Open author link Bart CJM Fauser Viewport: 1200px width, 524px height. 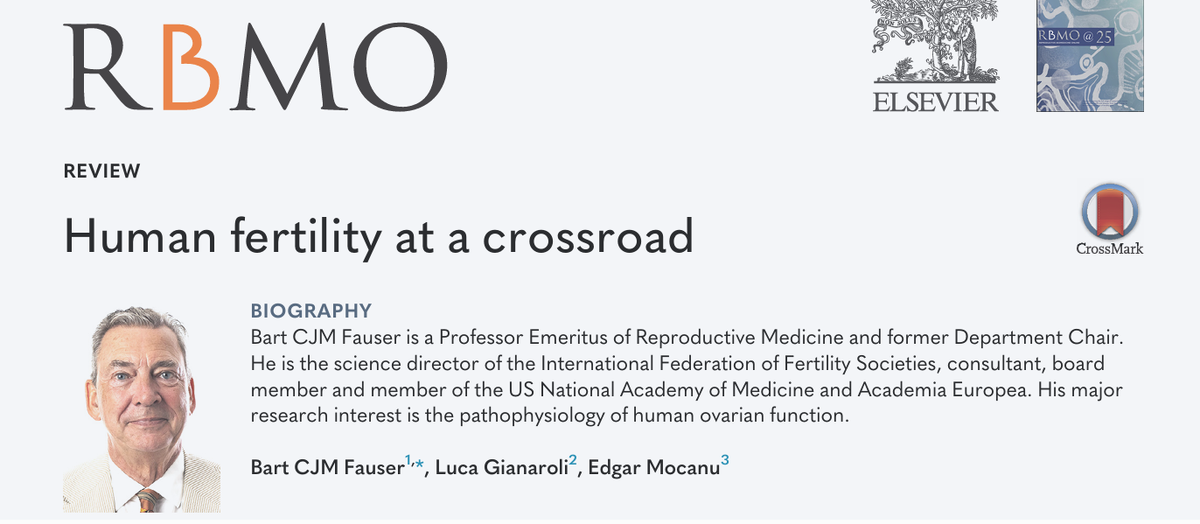pos(325,467)
